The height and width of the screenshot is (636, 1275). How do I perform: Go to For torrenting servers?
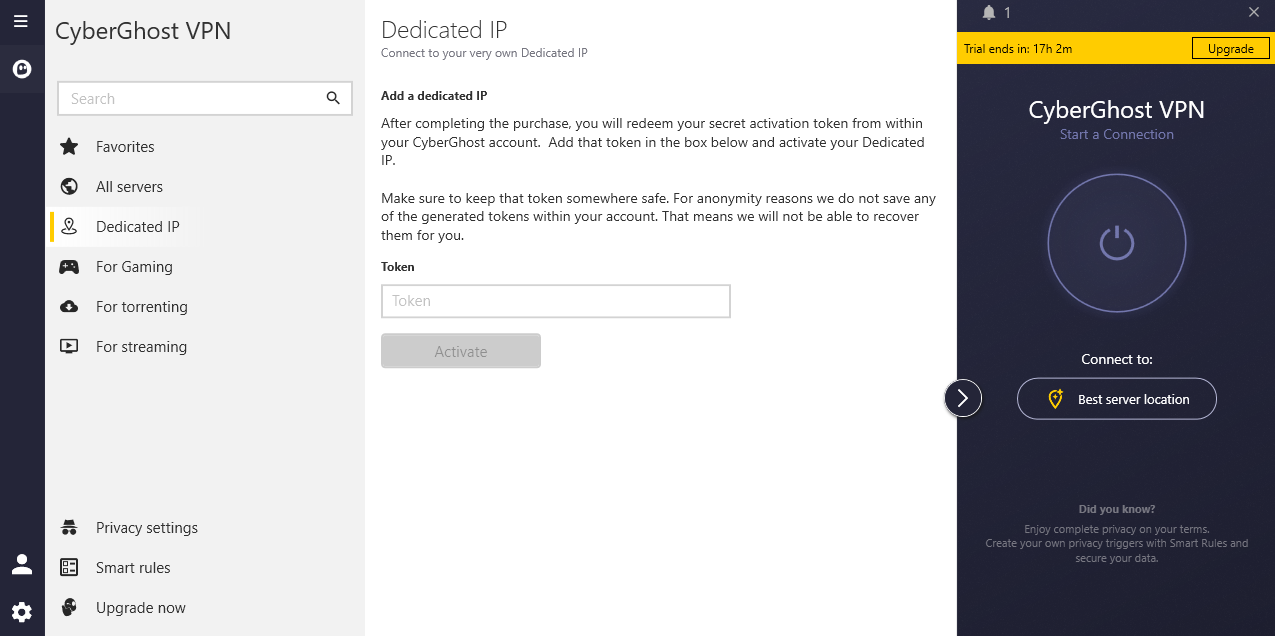coord(141,307)
